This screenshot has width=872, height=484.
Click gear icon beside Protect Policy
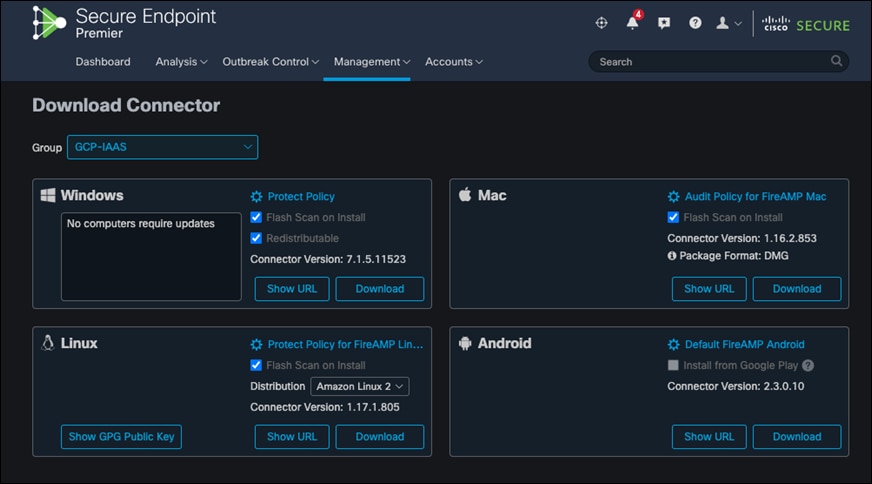[256, 196]
